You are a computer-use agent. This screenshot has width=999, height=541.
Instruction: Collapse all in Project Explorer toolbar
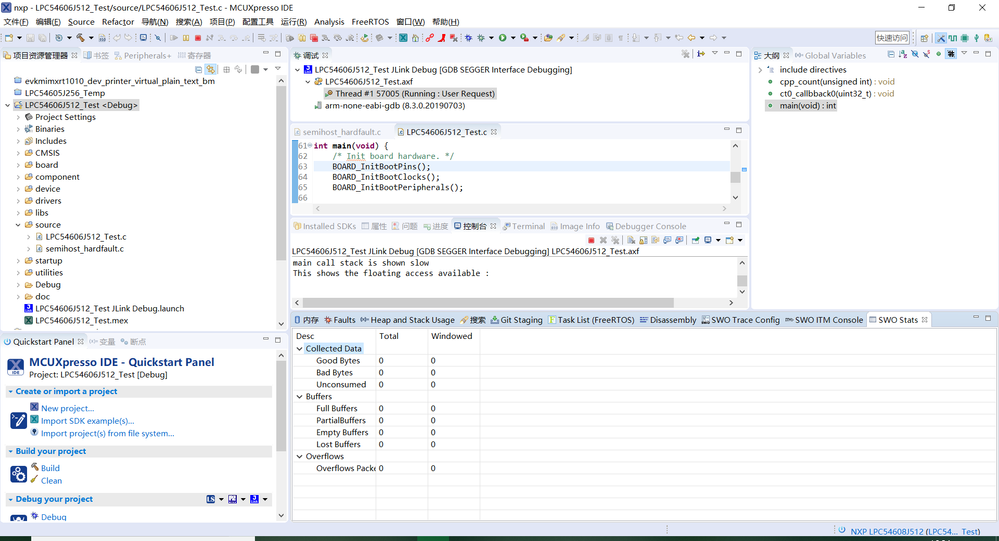(x=198, y=69)
